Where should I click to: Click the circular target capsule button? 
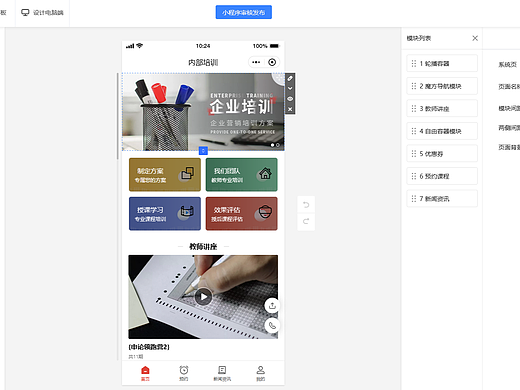coord(272,62)
